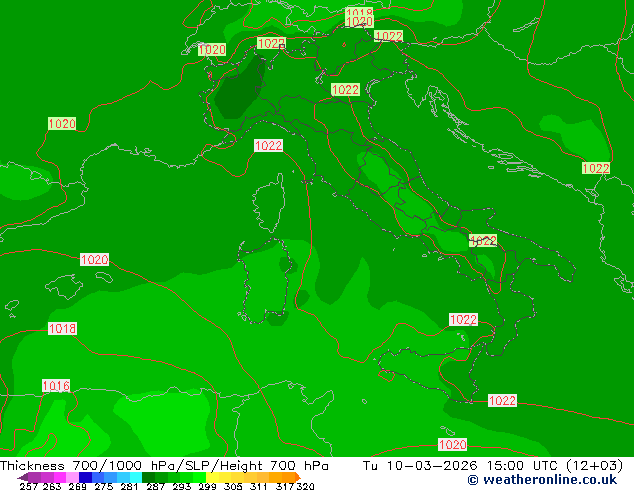The image size is (634, 490).
Task: Click the 1022 label over northern Italy
Action: click(x=345, y=90)
